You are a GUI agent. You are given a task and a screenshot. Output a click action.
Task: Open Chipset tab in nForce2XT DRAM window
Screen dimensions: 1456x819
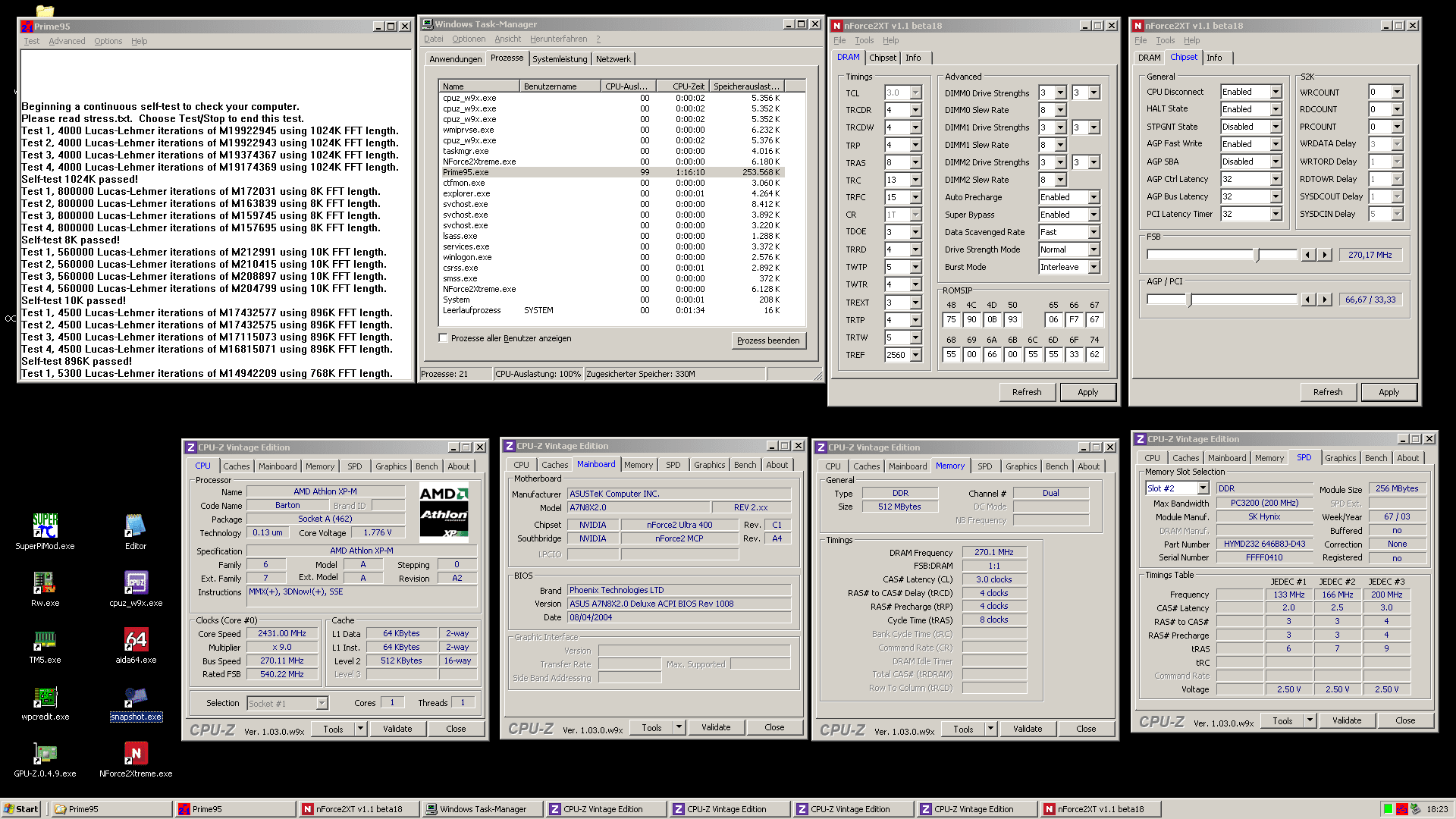tap(882, 58)
